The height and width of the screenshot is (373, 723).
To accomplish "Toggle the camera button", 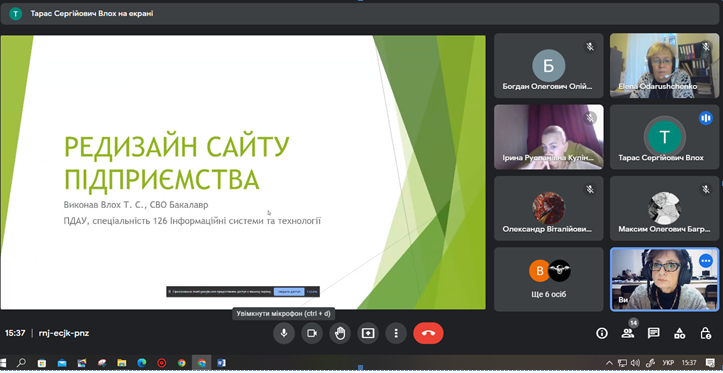I will [312, 333].
